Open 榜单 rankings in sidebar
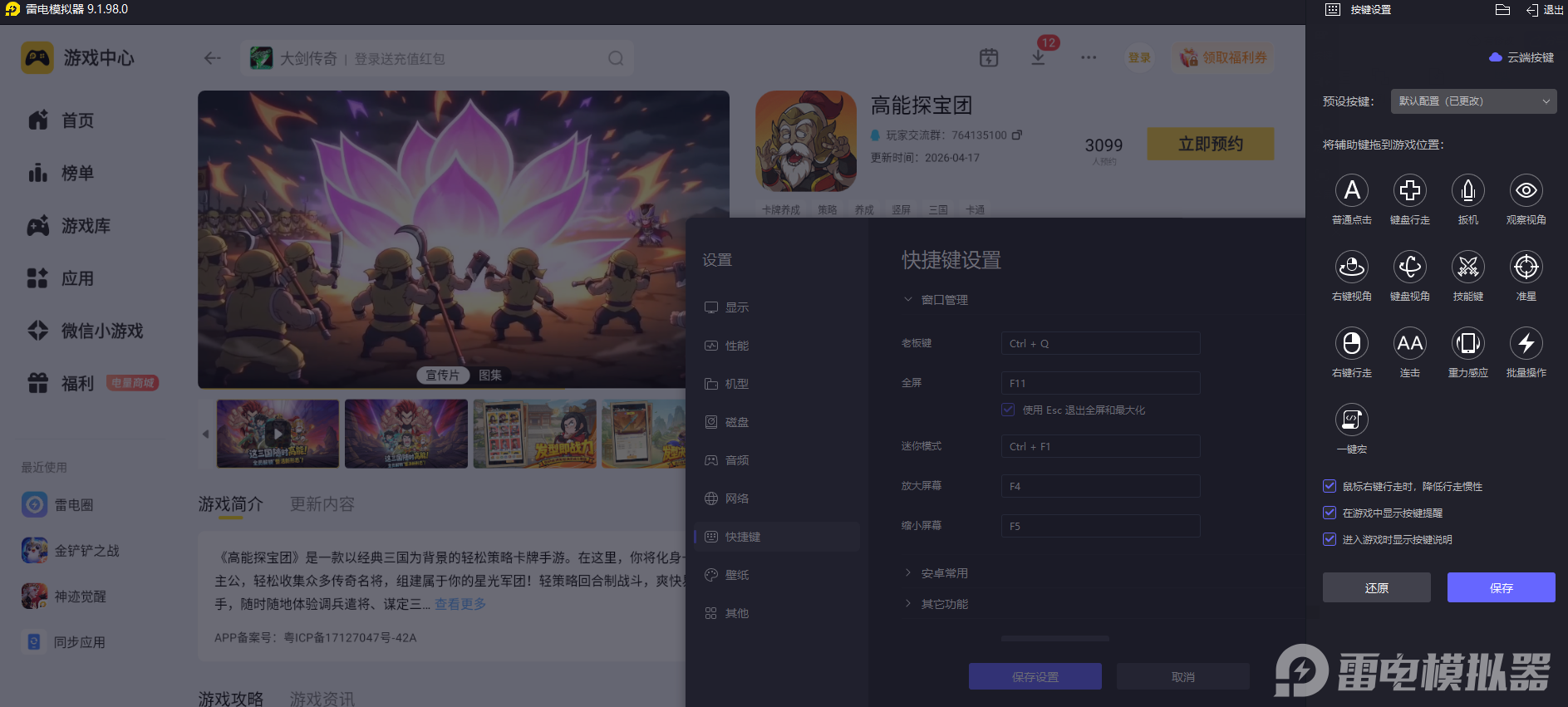This screenshot has height=707, width=1568. coord(61,173)
